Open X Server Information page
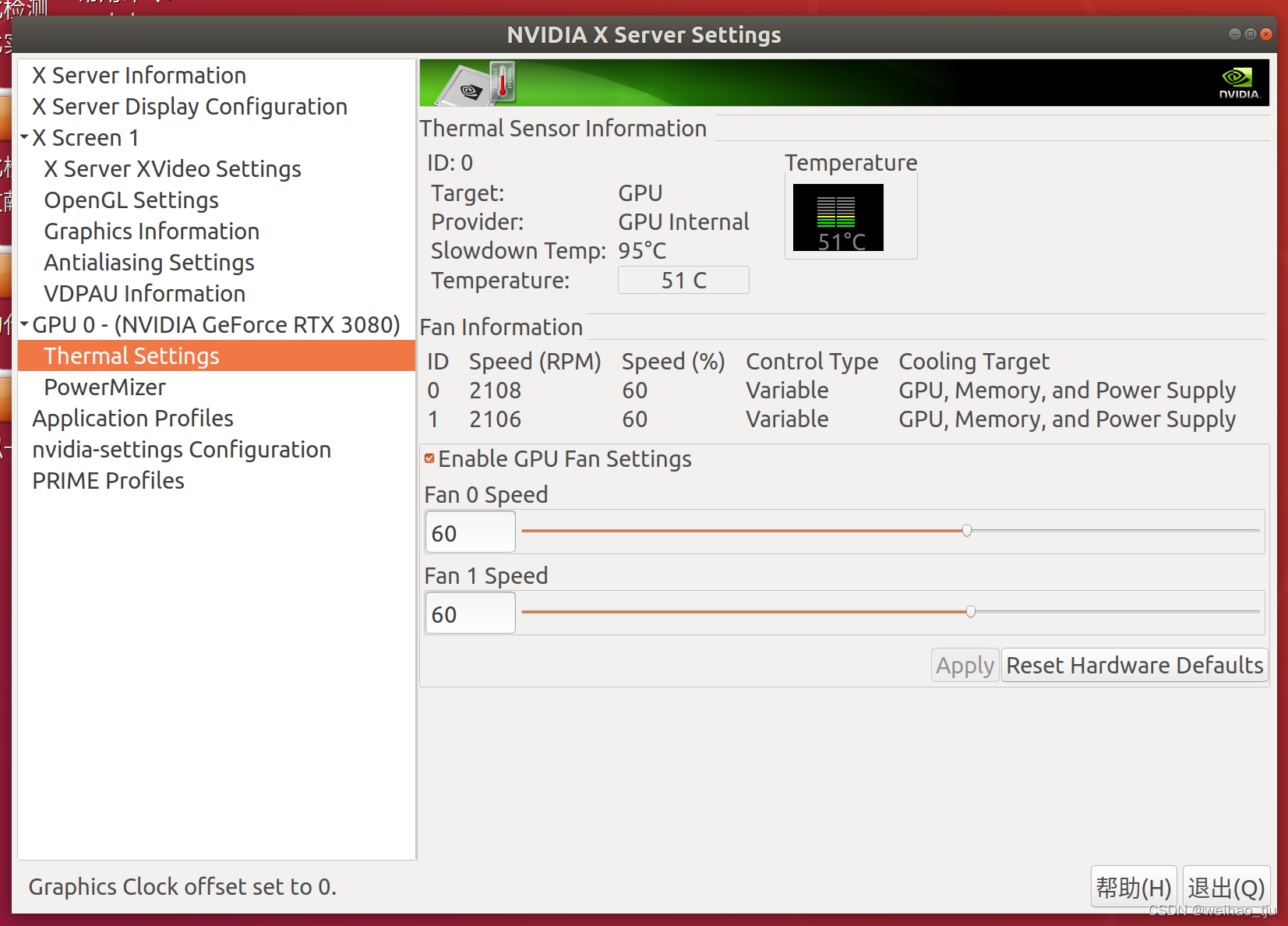The image size is (1288, 926). 139,76
